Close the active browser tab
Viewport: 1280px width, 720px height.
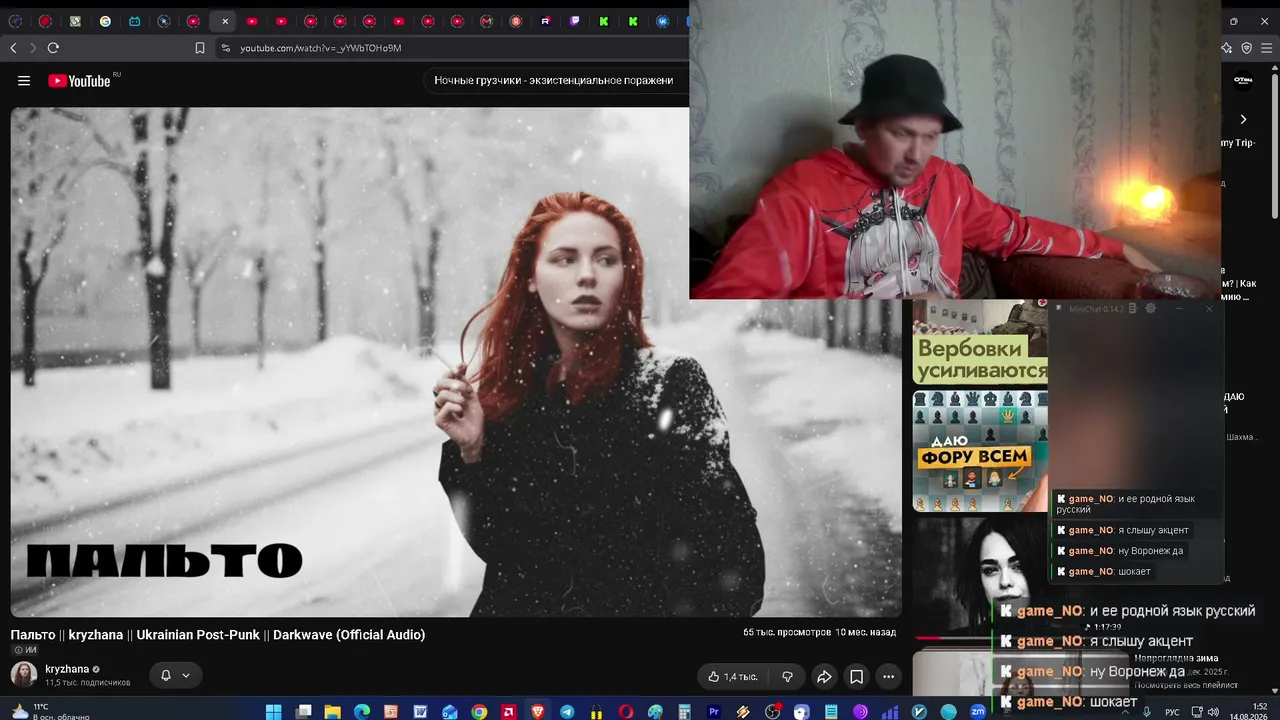(x=225, y=21)
